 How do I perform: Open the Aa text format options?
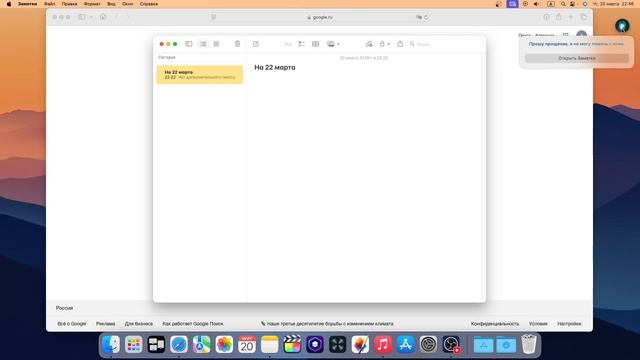(x=288, y=44)
